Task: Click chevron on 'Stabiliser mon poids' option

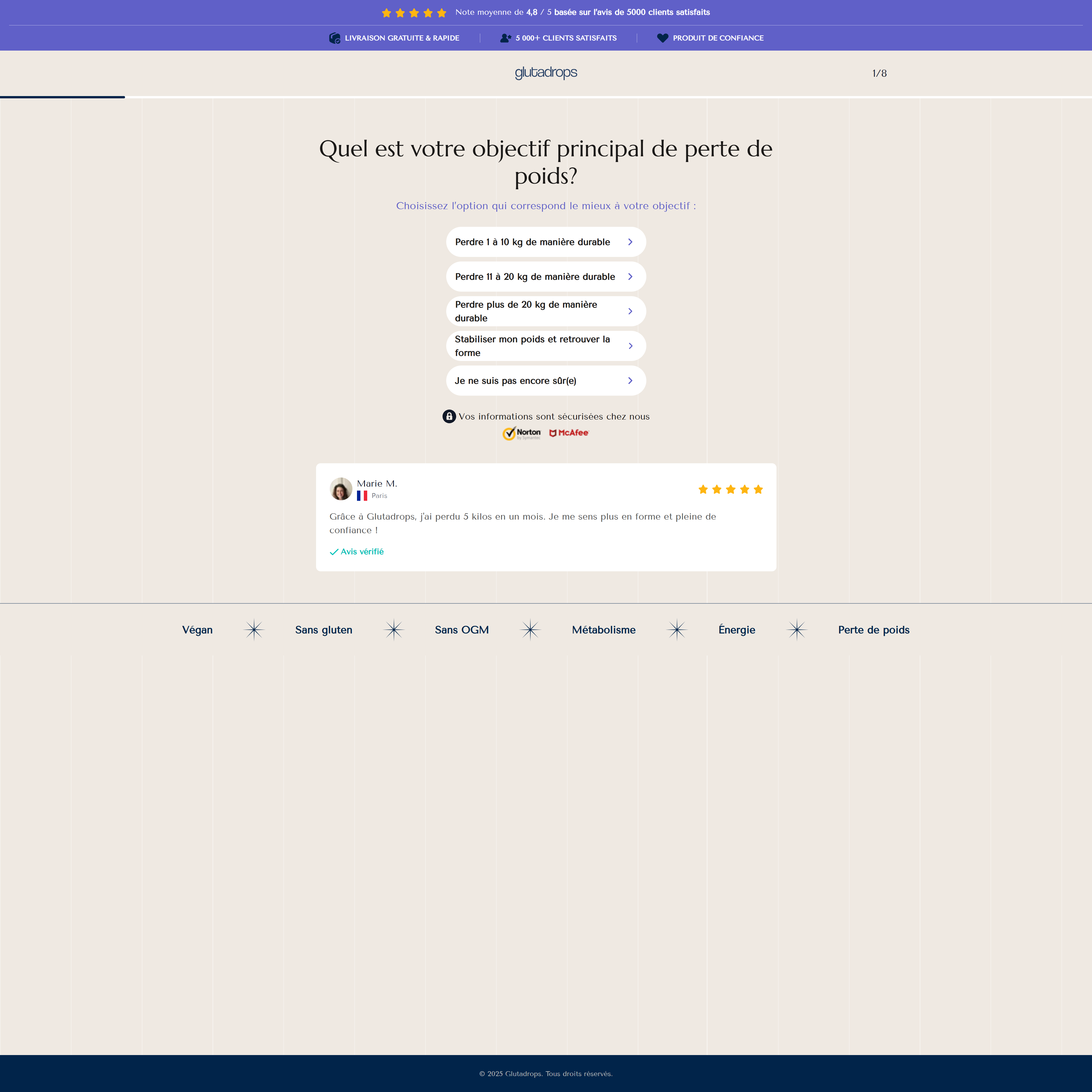Action: (x=630, y=346)
